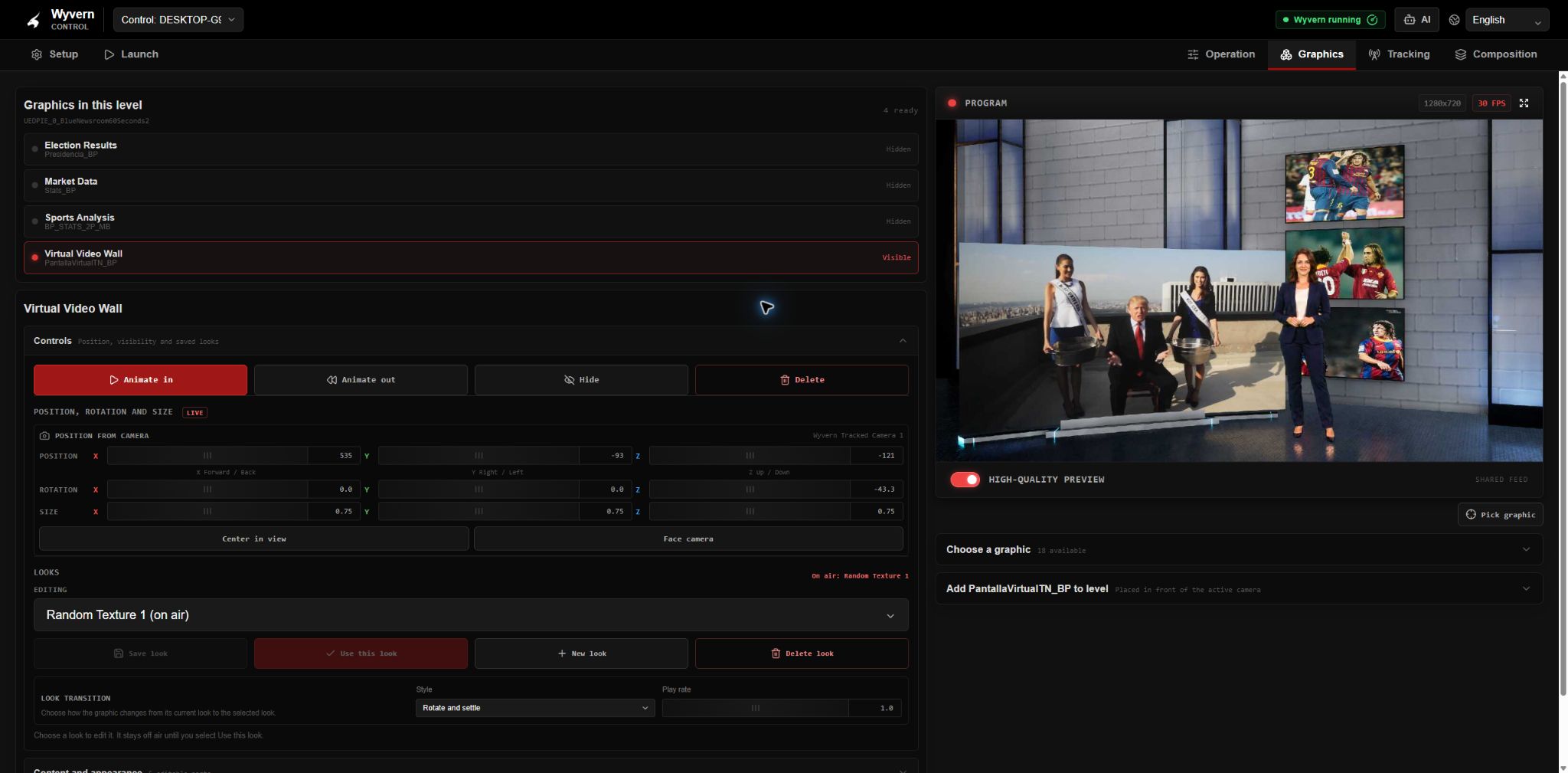Screen dimensions: 1568x773
Task: Click the Face camera button
Action: pyautogui.click(x=688, y=539)
